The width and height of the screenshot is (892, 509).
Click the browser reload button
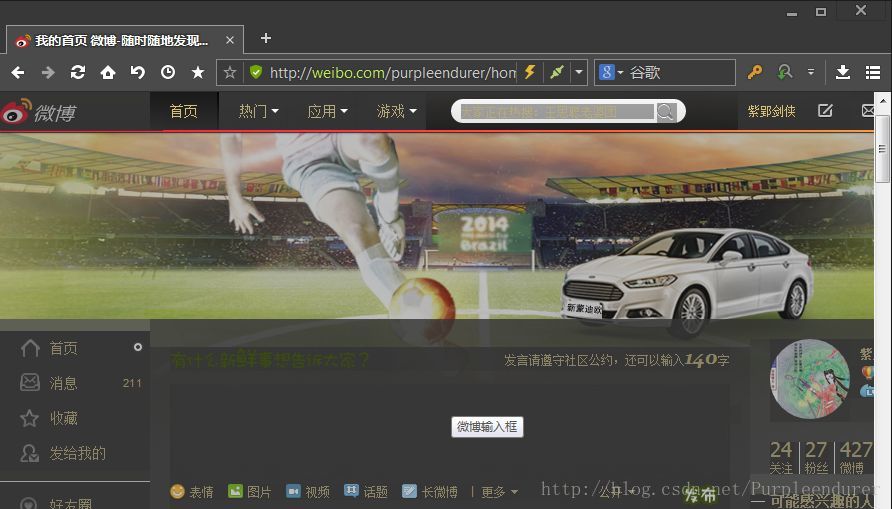77,72
